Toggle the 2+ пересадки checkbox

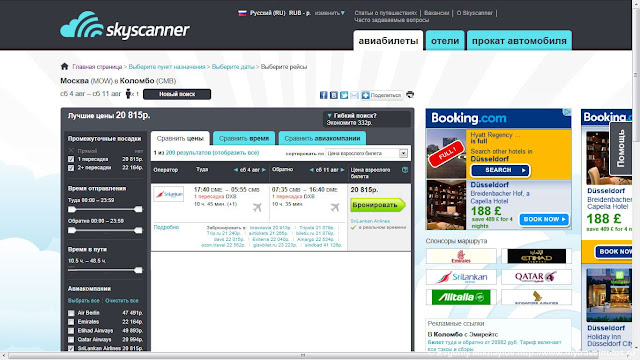click(71, 168)
